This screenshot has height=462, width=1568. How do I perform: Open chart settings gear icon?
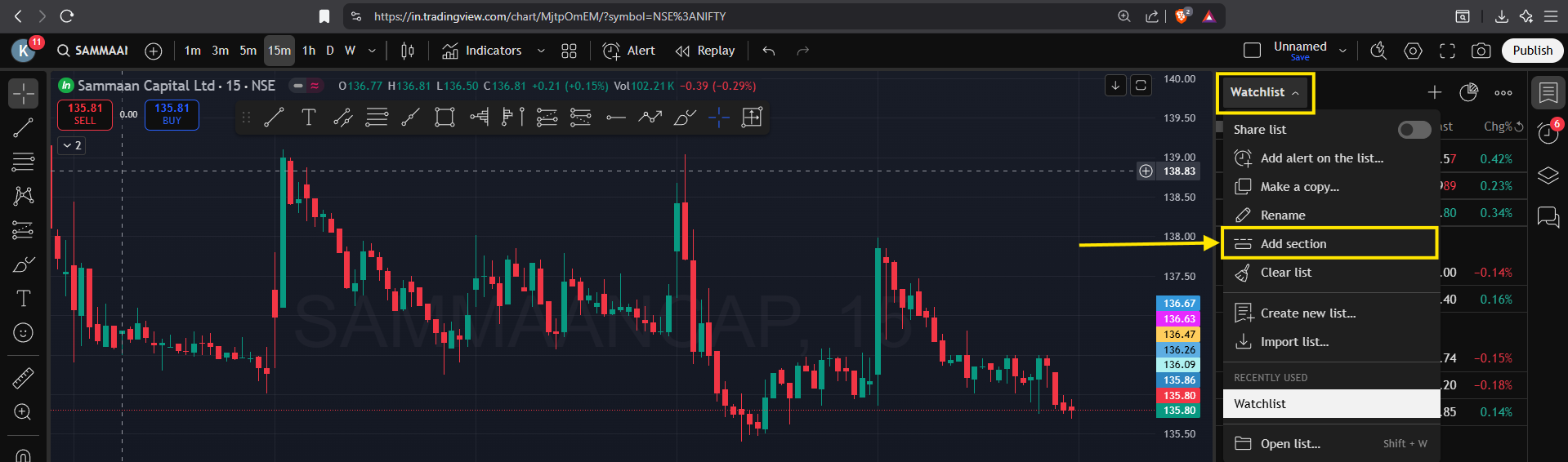[x=1413, y=51]
